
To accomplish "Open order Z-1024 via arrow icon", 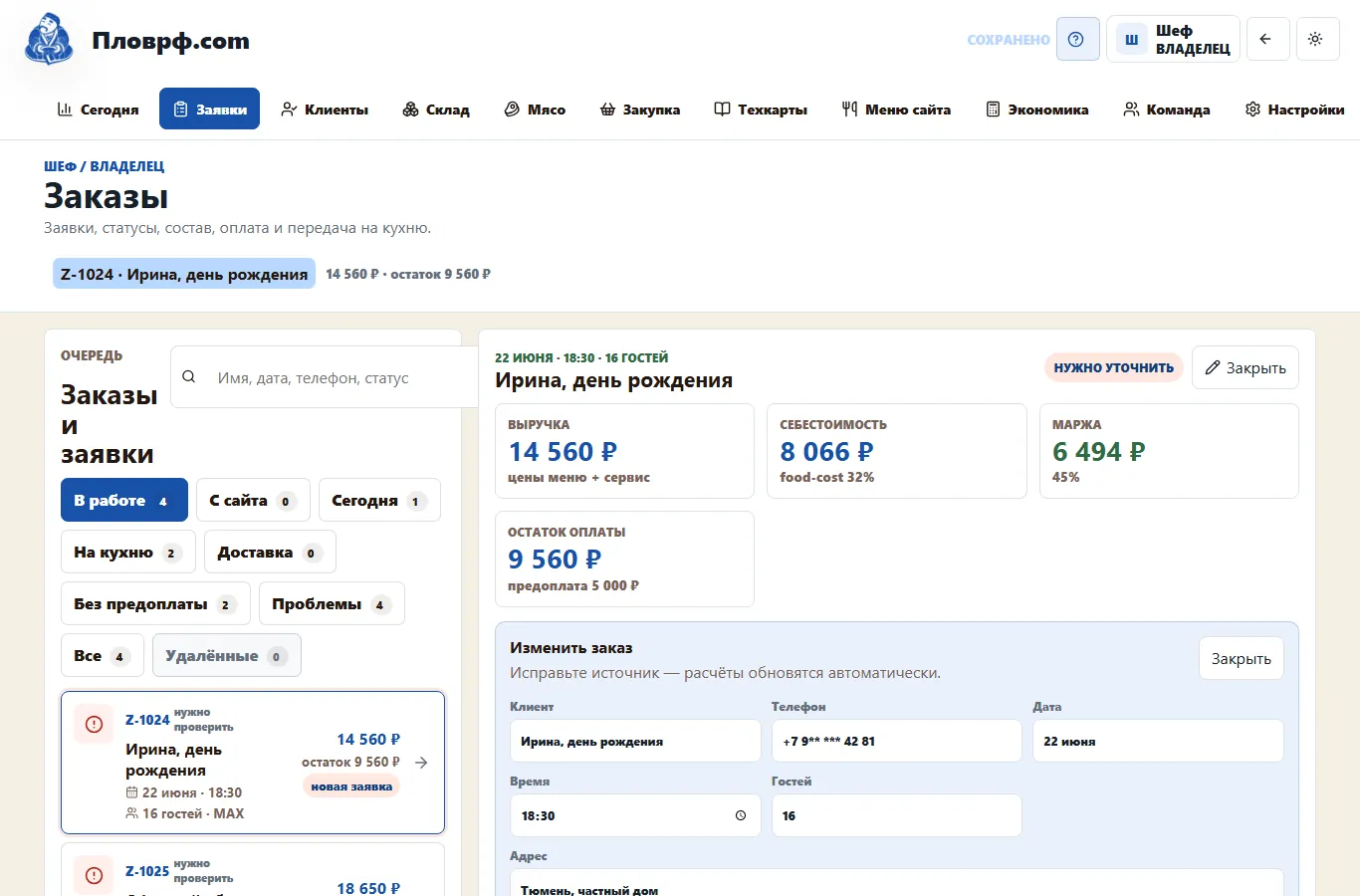I will 421,763.
